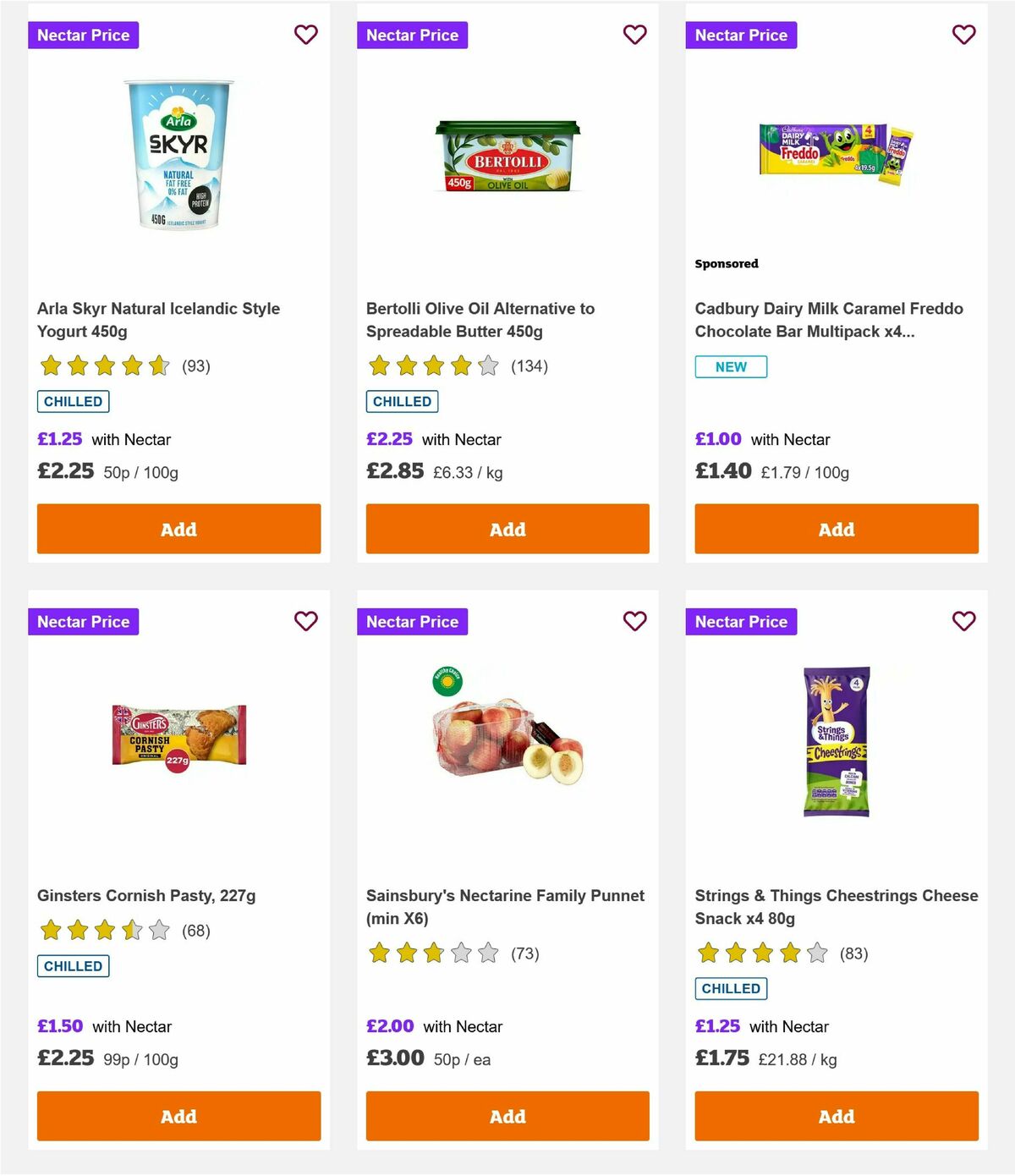Click the Nectar Price badge on Arla Skyr
1015x1176 pixels.
pyautogui.click(x=83, y=35)
